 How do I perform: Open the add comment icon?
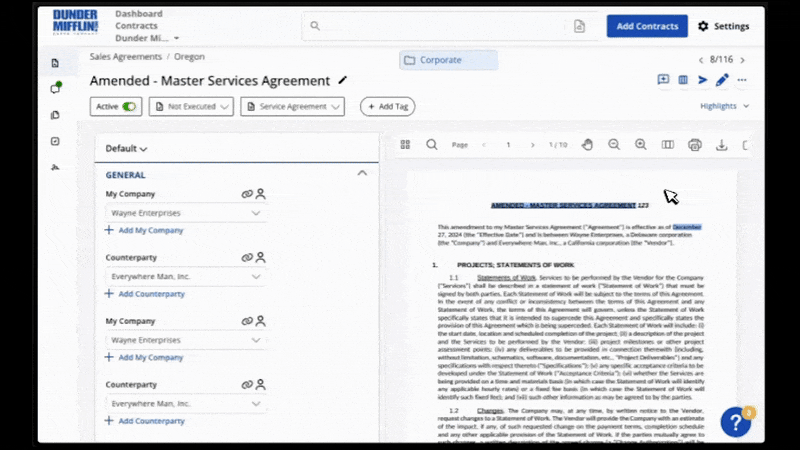[663, 80]
